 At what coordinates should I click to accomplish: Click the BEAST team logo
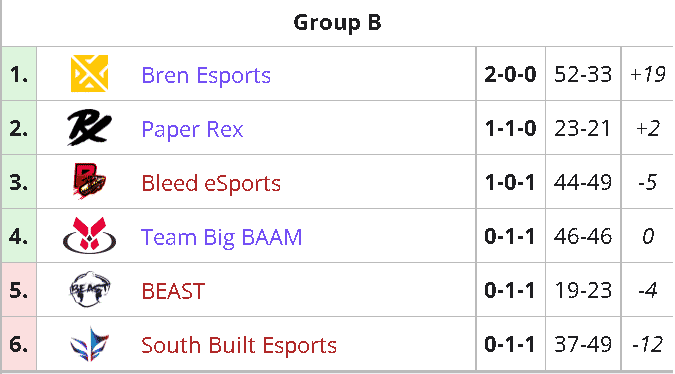[x=89, y=289]
